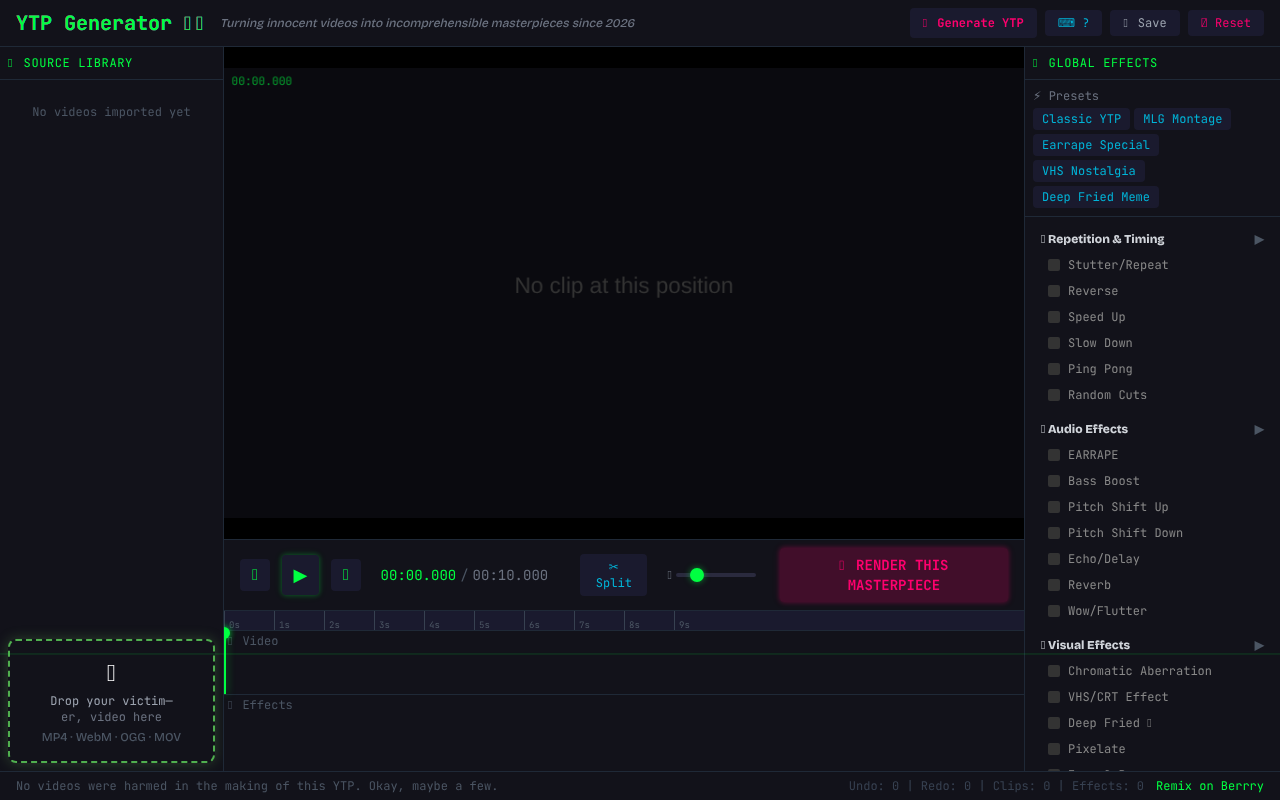Open the Remix on Berrry link
Viewport: 1280px width, 800px height.
(x=1210, y=786)
